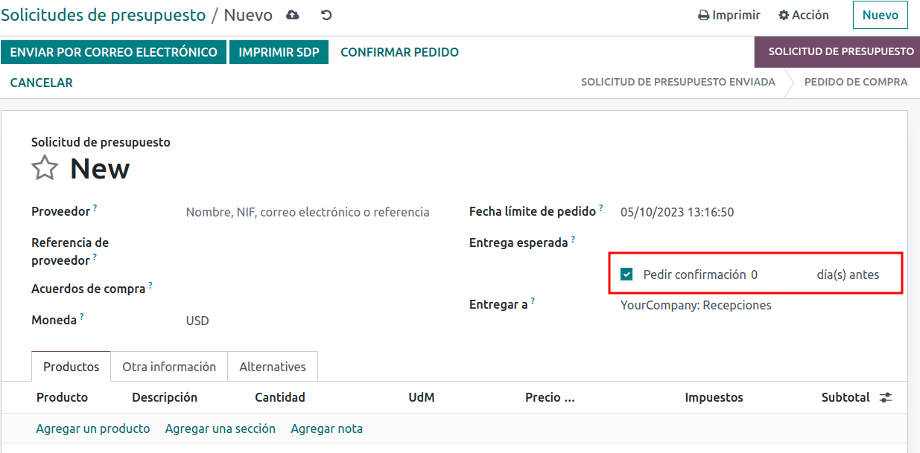Click Enviar por correo electrónico button
Image resolution: width=920 pixels, height=453 pixels.
point(113,52)
